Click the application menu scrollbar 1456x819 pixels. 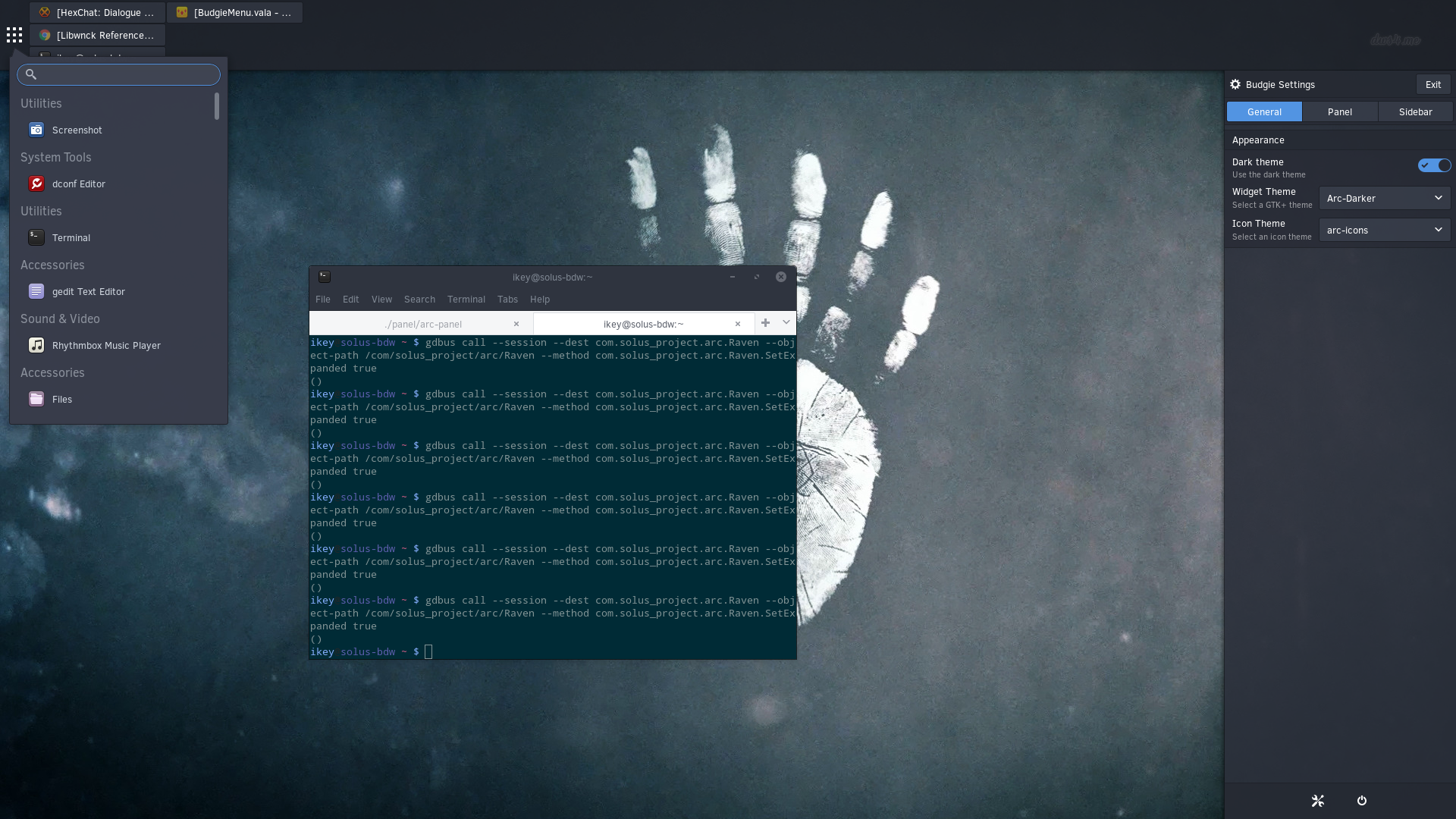[x=217, y=106]
